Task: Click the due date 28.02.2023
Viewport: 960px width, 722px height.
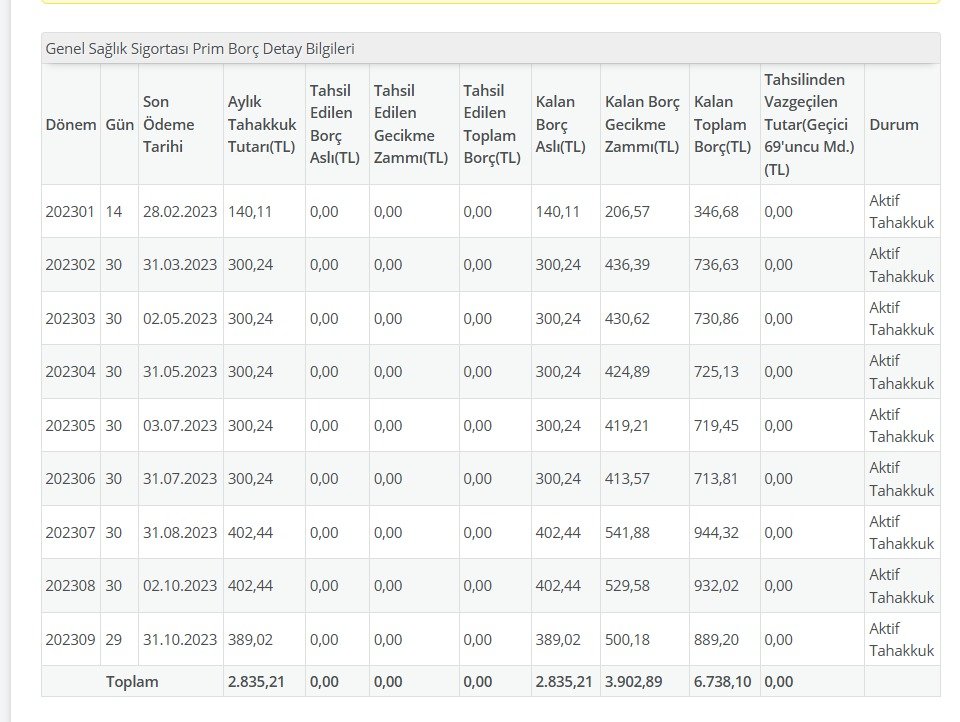Action: click(180, 212)
